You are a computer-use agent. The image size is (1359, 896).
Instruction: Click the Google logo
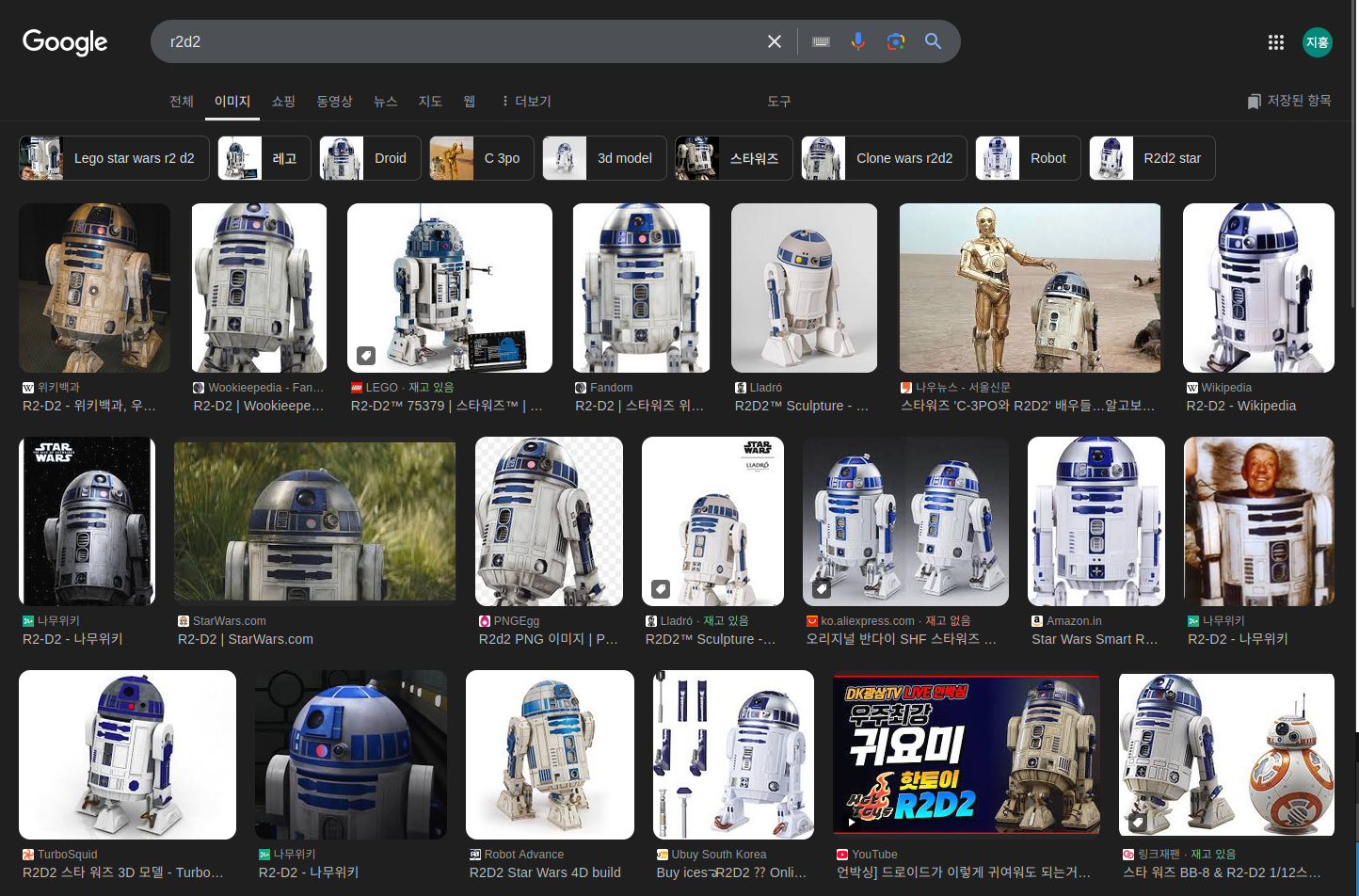click(x=65, y=41)
